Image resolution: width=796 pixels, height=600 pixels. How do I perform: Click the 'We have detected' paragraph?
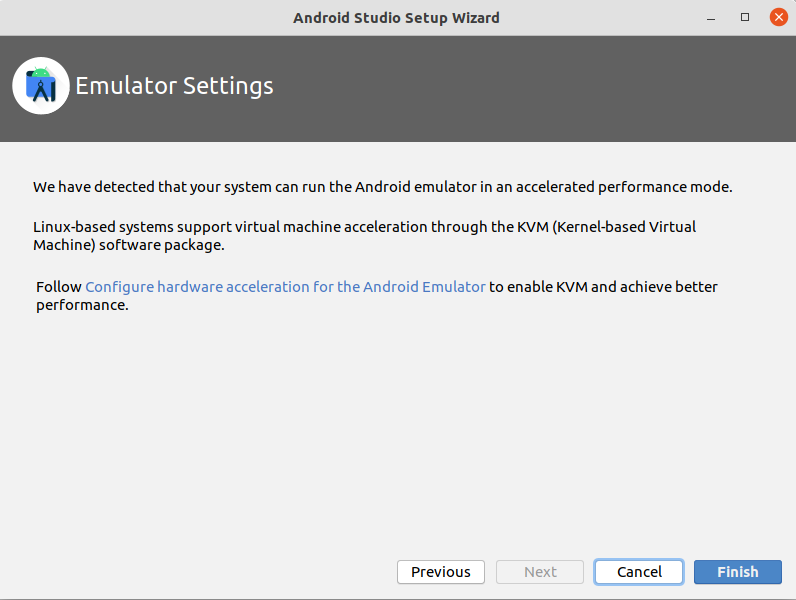[x=382, y=187]
